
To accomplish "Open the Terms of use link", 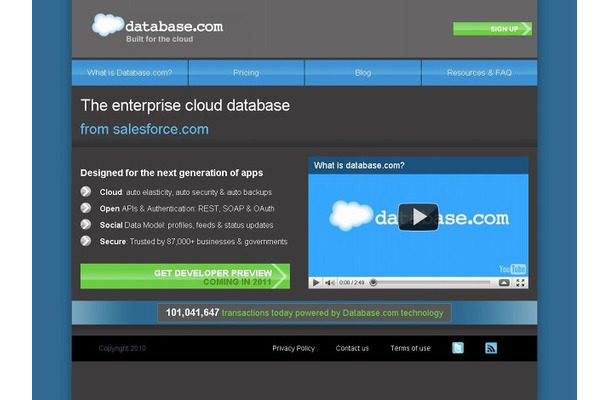I will coord(410,348).
